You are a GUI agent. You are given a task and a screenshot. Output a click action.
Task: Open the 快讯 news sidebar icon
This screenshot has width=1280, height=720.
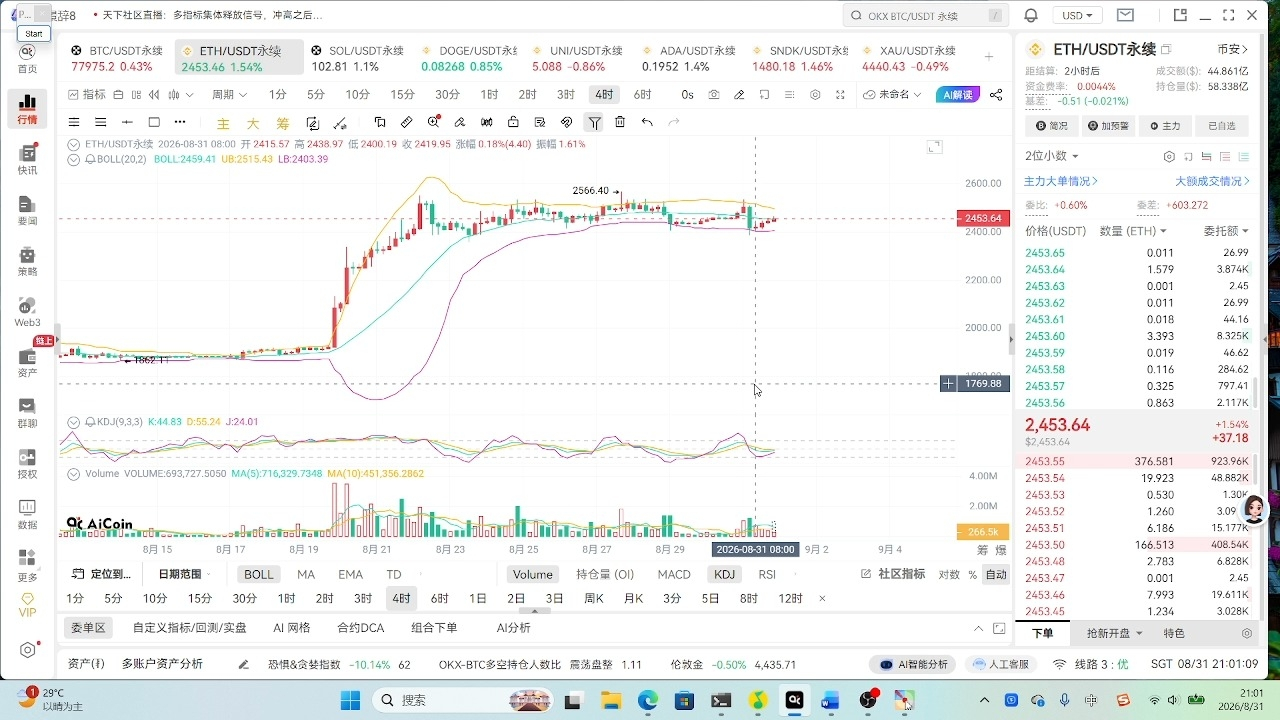[27, 160]
